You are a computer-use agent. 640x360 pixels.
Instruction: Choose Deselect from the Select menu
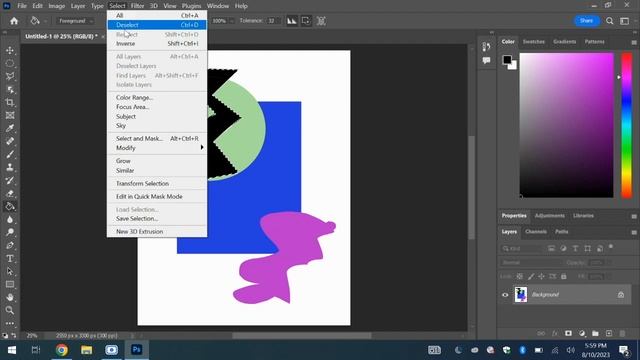[157, 25]
